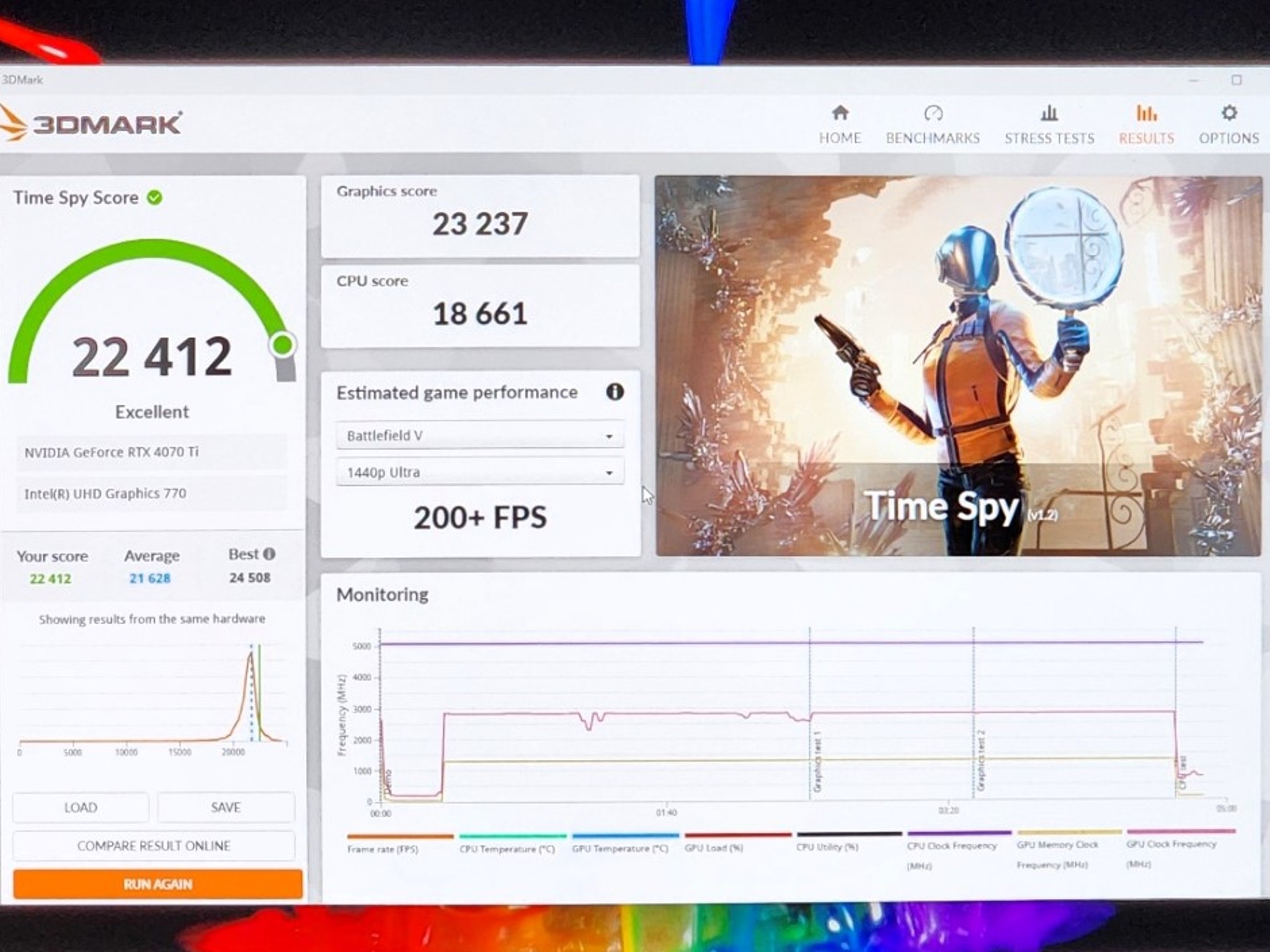Click the Save button

(x=226, y=807)
